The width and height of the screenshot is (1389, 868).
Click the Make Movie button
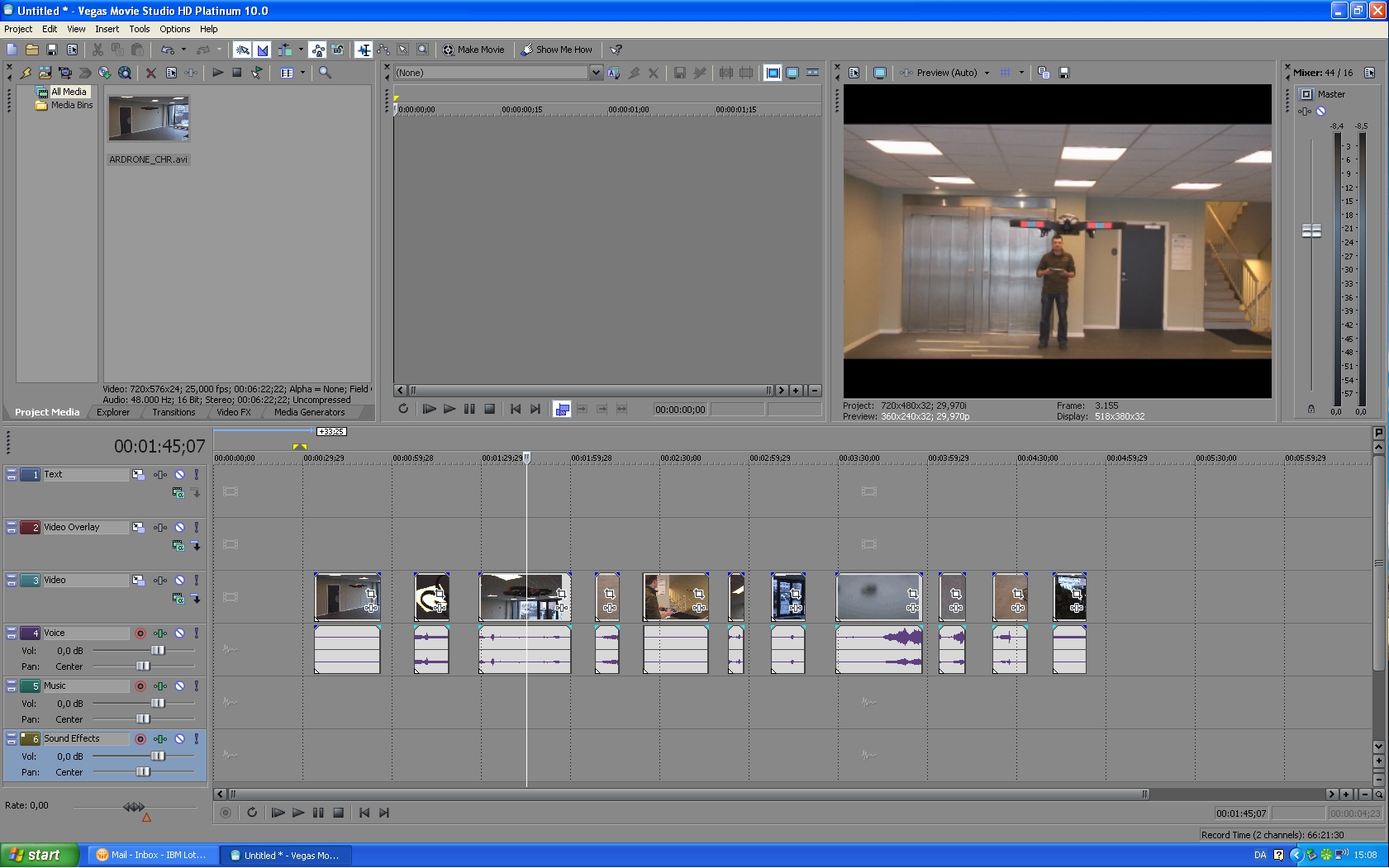pos(473,50)
